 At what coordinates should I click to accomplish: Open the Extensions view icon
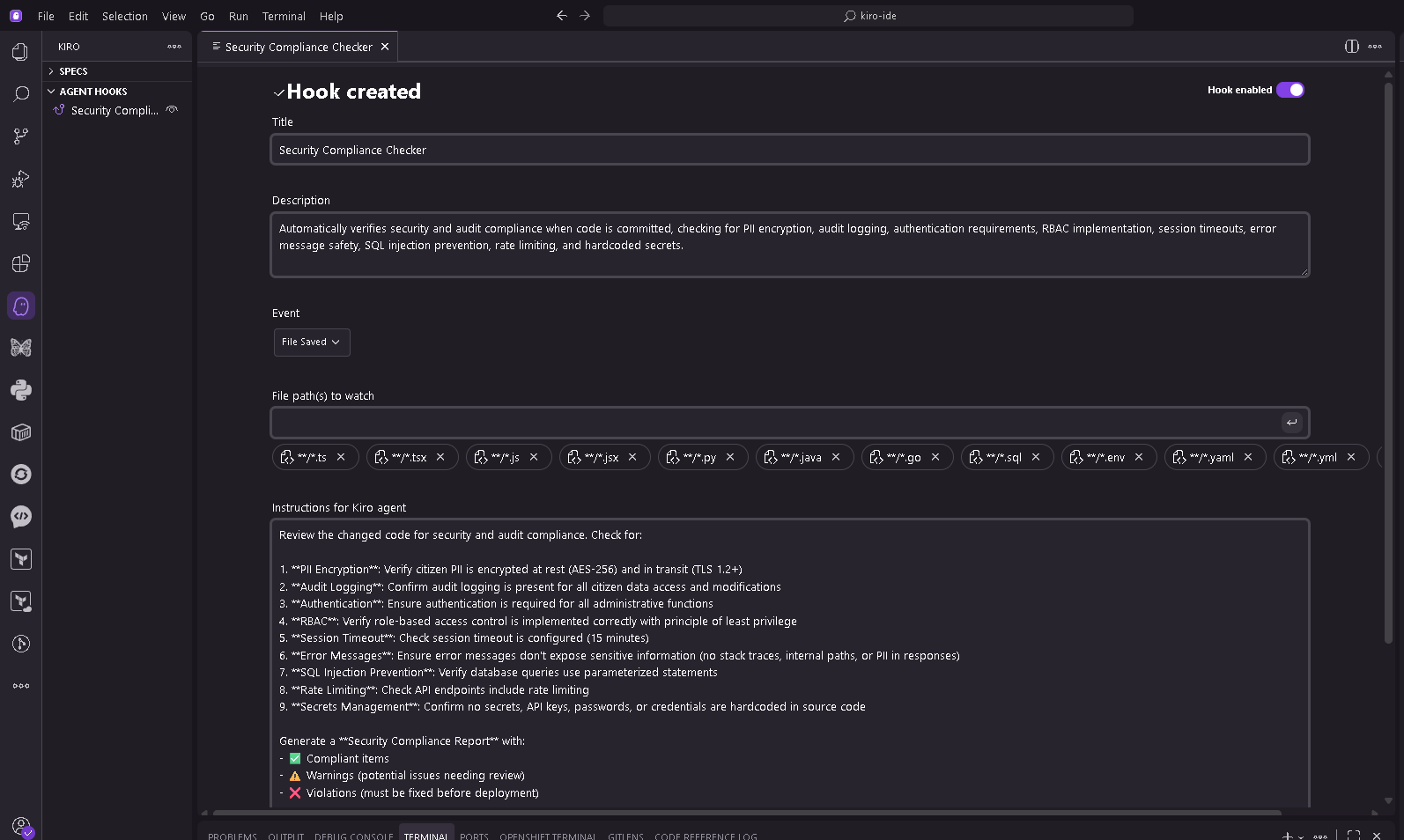20,263
